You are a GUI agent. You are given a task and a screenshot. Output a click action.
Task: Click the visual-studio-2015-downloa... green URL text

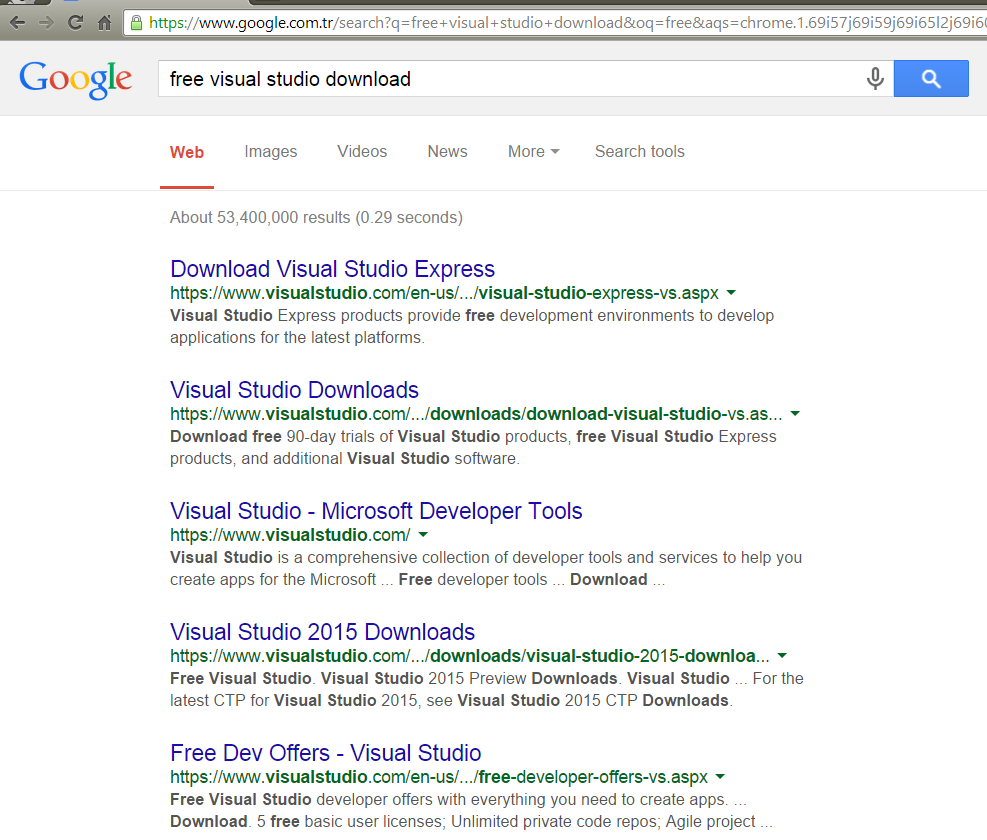click(x=470, y=656)
